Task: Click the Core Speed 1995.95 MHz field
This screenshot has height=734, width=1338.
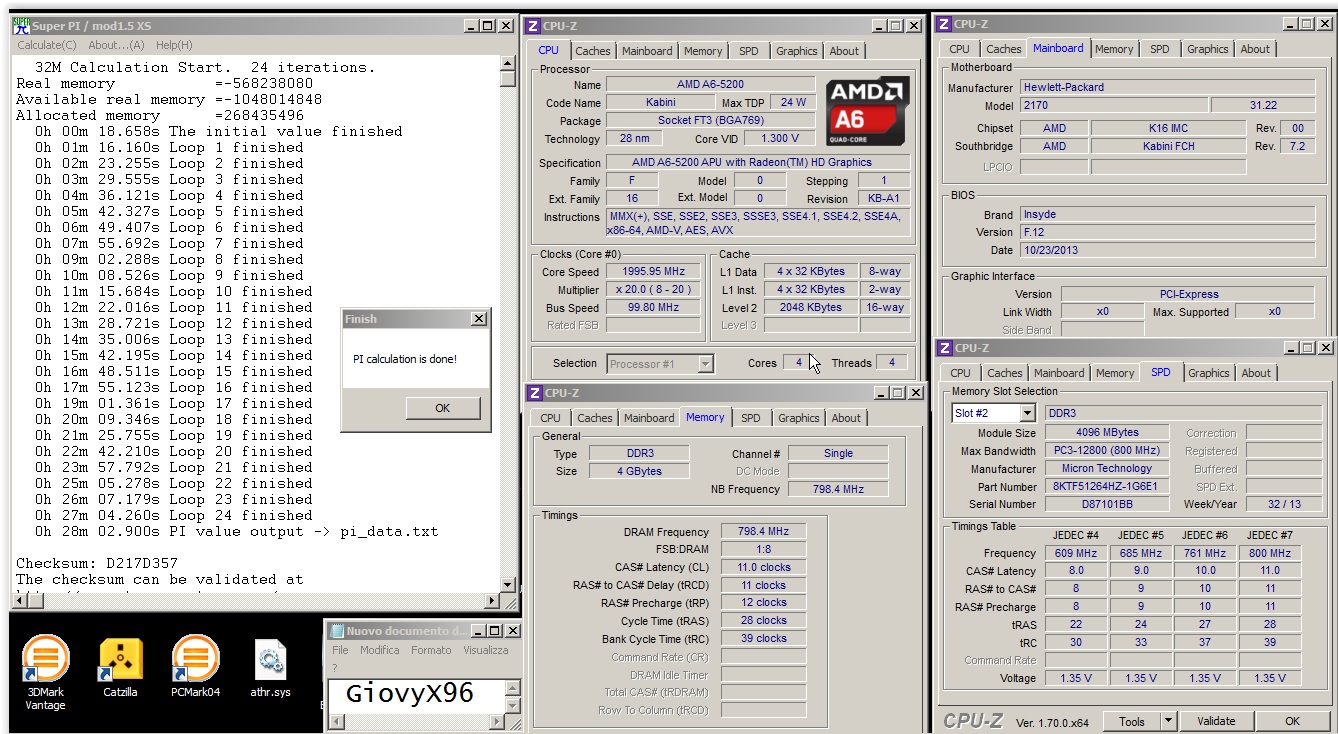Action: (x=654, y=272)
